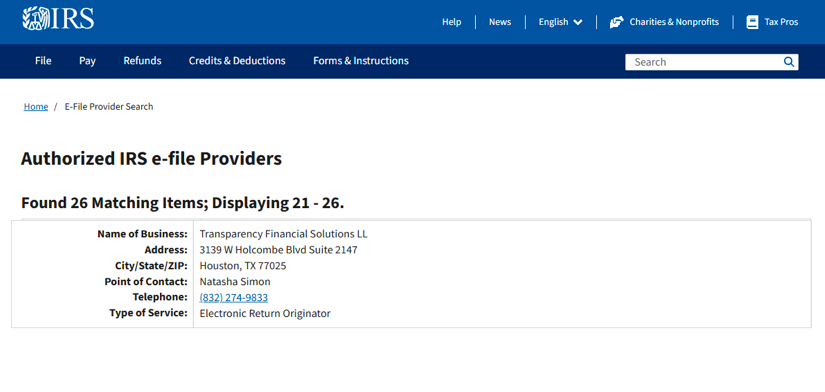Click the search magnifier icon
Viewport: 825px width, 392px height.
point(789,62)
